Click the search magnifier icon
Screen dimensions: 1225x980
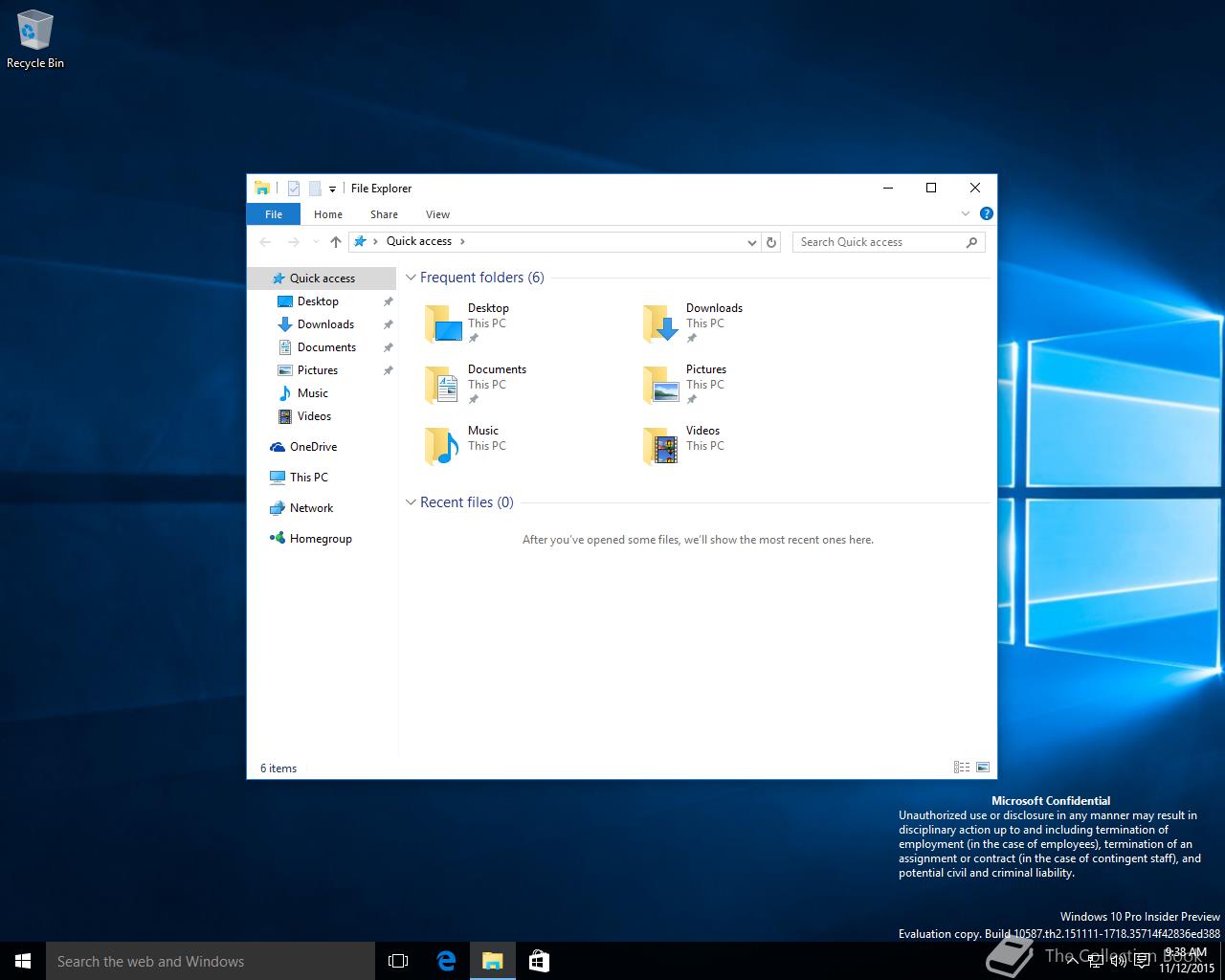pyautogui.click(x=972, y=242)
